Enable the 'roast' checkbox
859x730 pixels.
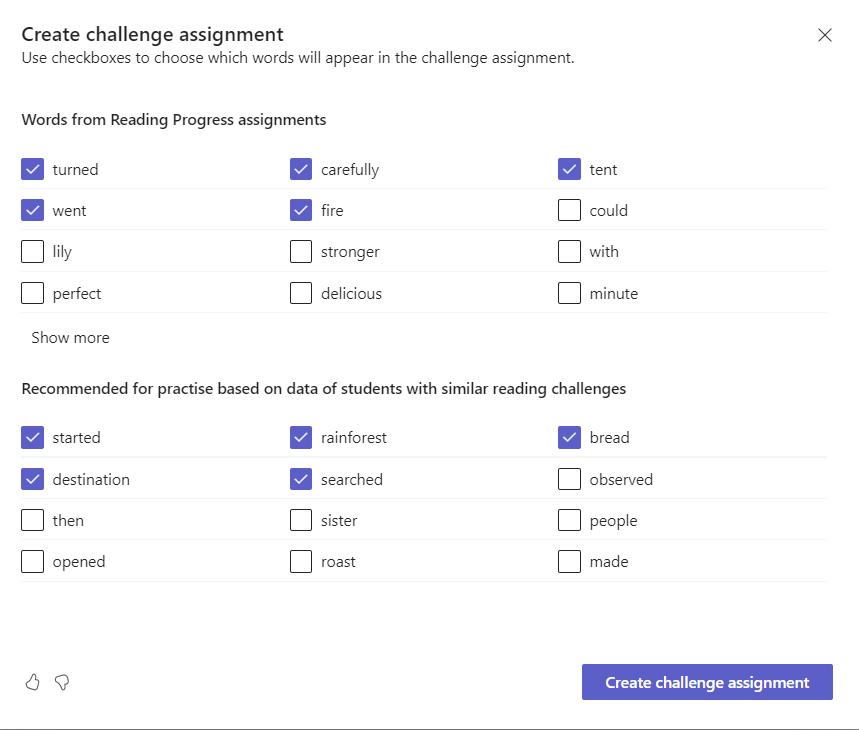[301, 561]
